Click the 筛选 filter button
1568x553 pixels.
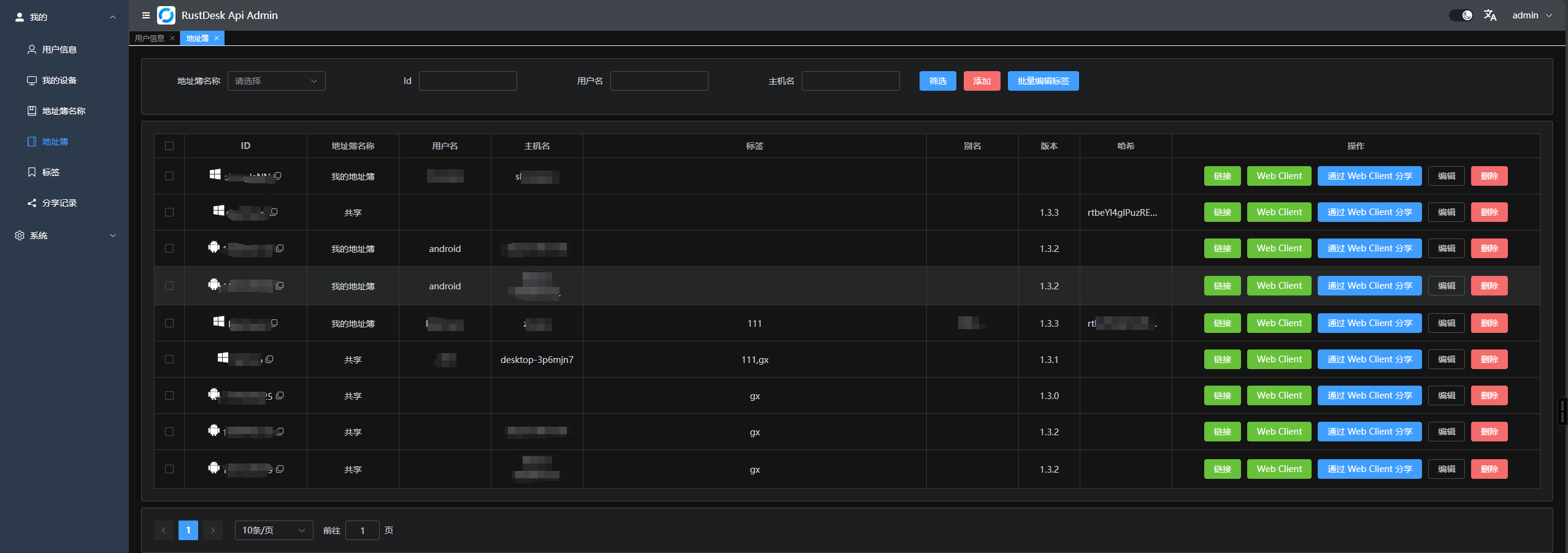click(937, 80)
